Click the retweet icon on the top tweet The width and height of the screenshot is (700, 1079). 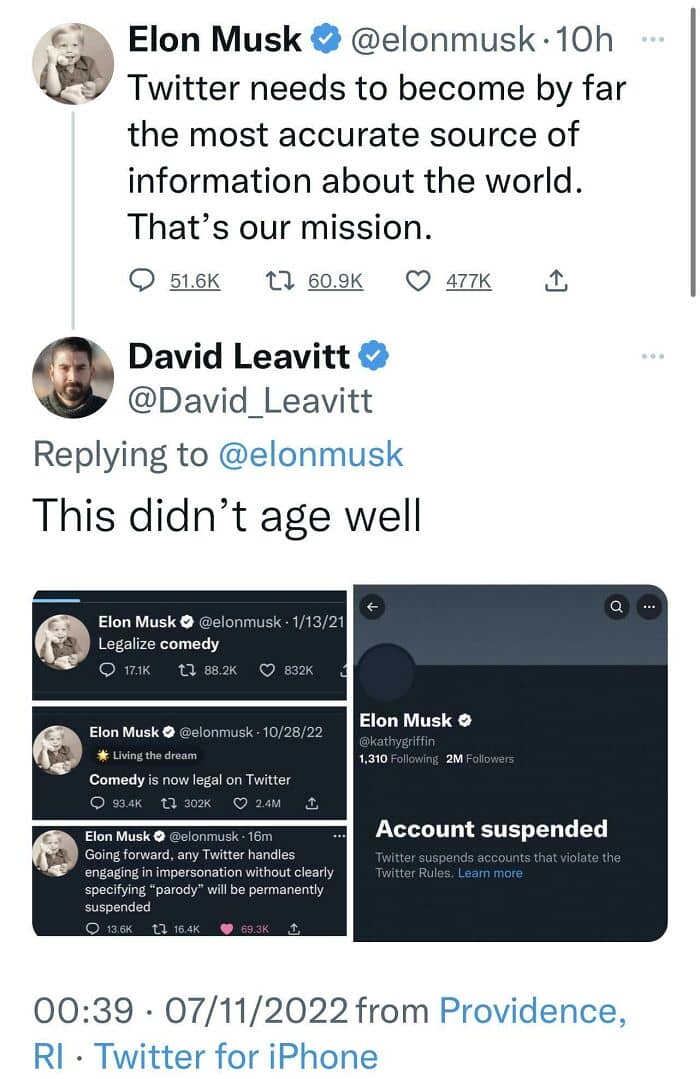tap(279, 282)
